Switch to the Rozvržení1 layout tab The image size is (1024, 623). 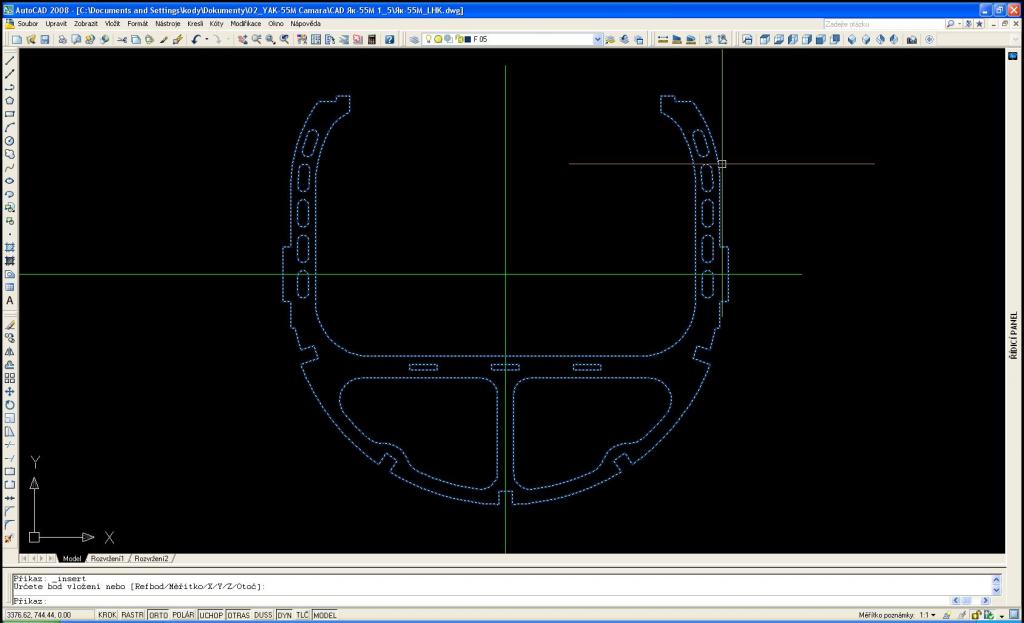coord(108,558)
